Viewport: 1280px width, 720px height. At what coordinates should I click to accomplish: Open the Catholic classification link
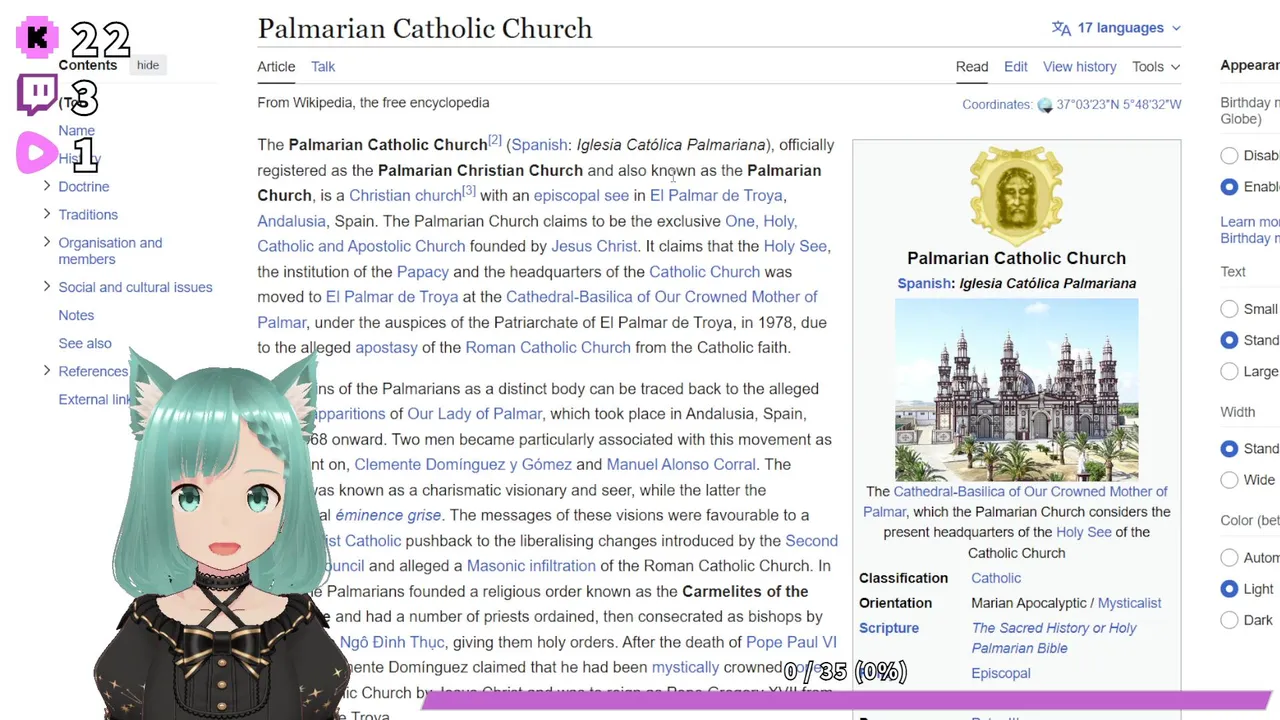(996, 578)
